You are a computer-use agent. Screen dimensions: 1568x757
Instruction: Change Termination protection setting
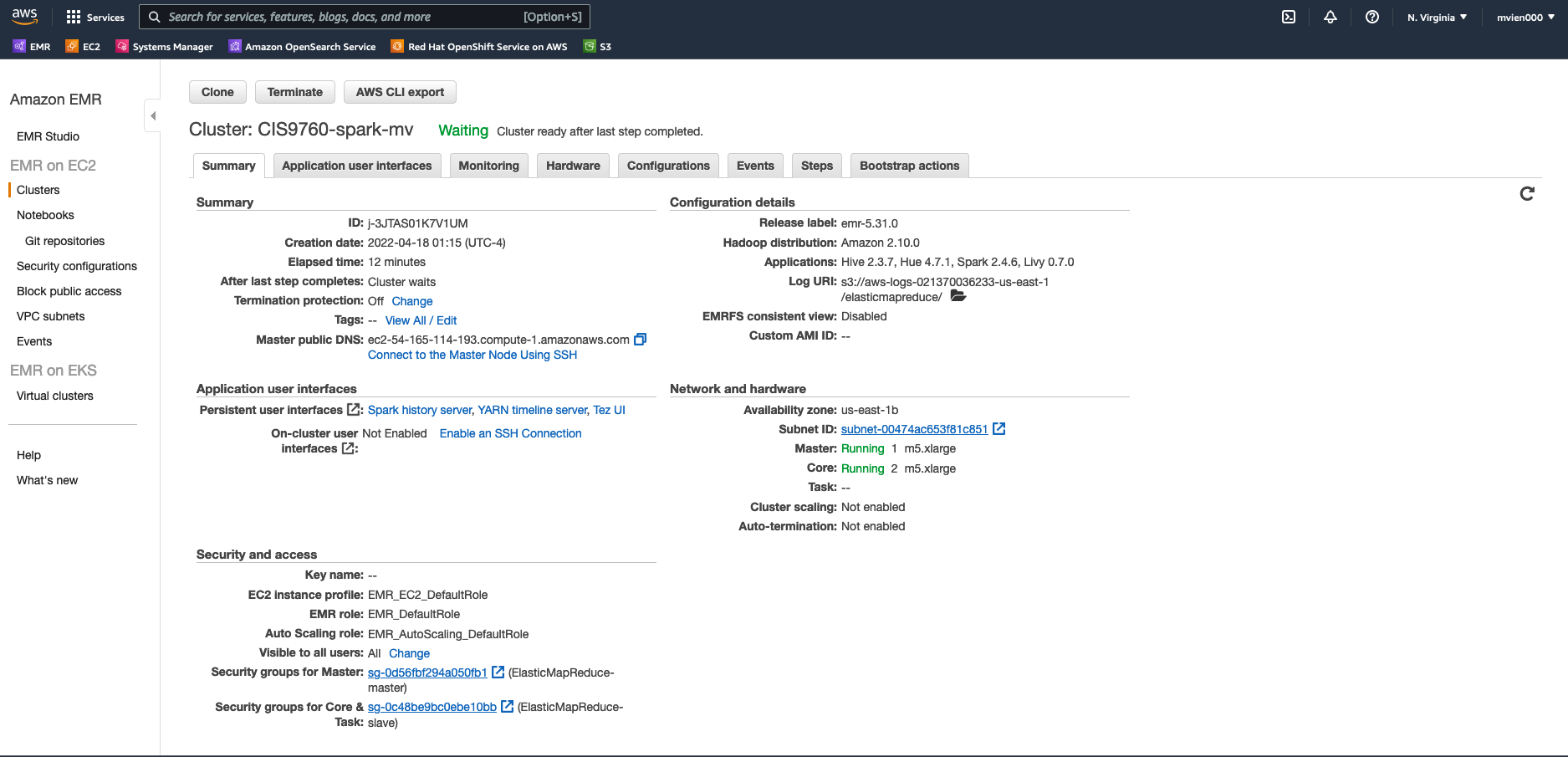pos(412,301)
